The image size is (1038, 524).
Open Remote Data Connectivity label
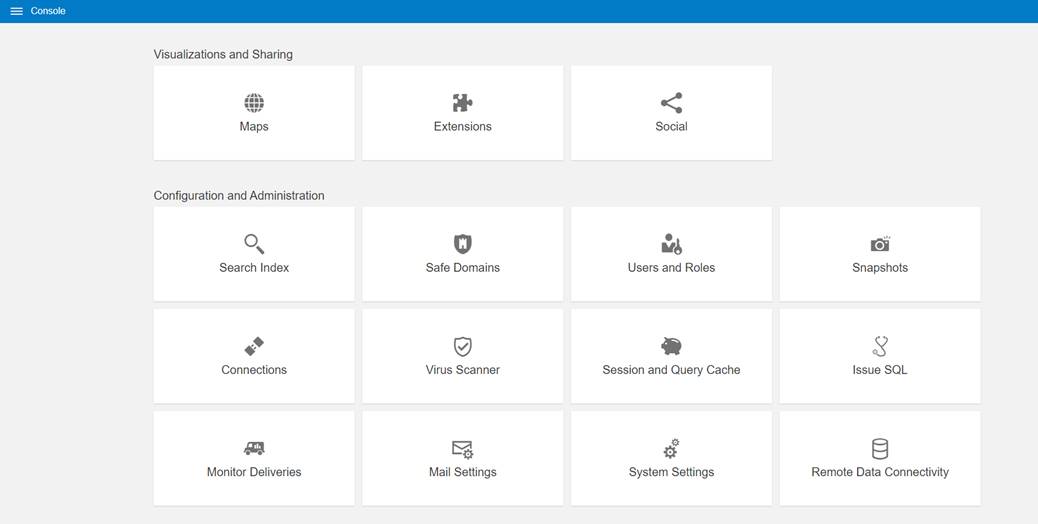click(880, 472)
